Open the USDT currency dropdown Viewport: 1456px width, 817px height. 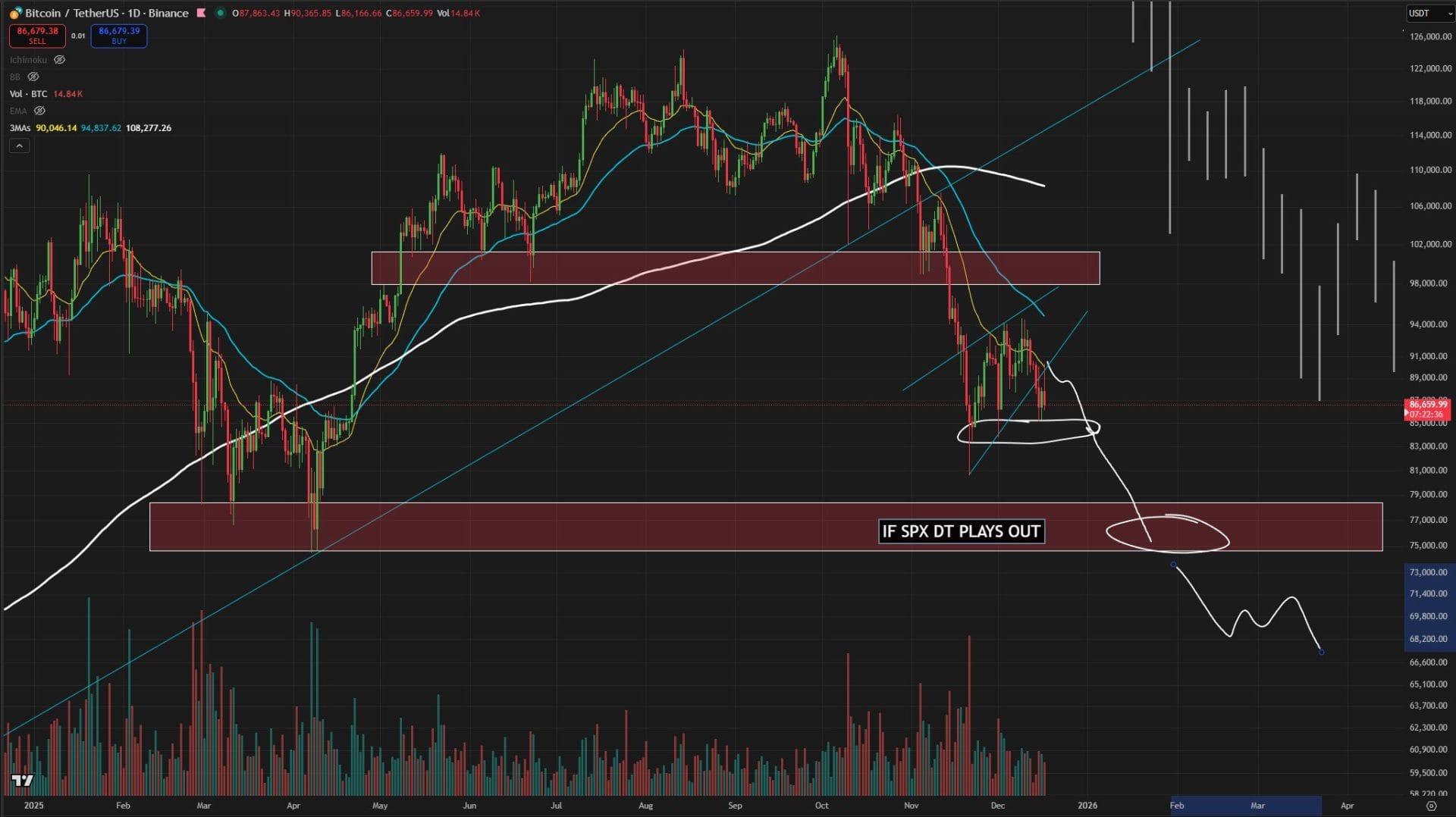click(x=1429, y=13)
